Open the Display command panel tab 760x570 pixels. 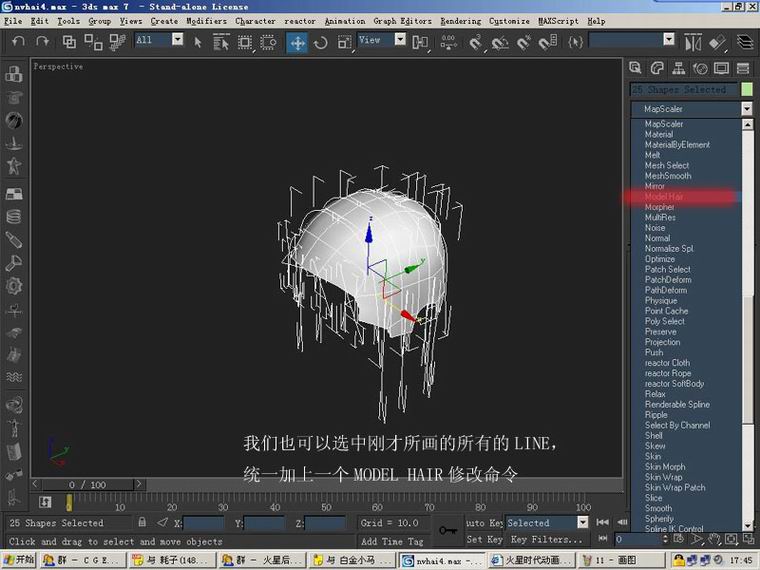[x=721, y=68]
